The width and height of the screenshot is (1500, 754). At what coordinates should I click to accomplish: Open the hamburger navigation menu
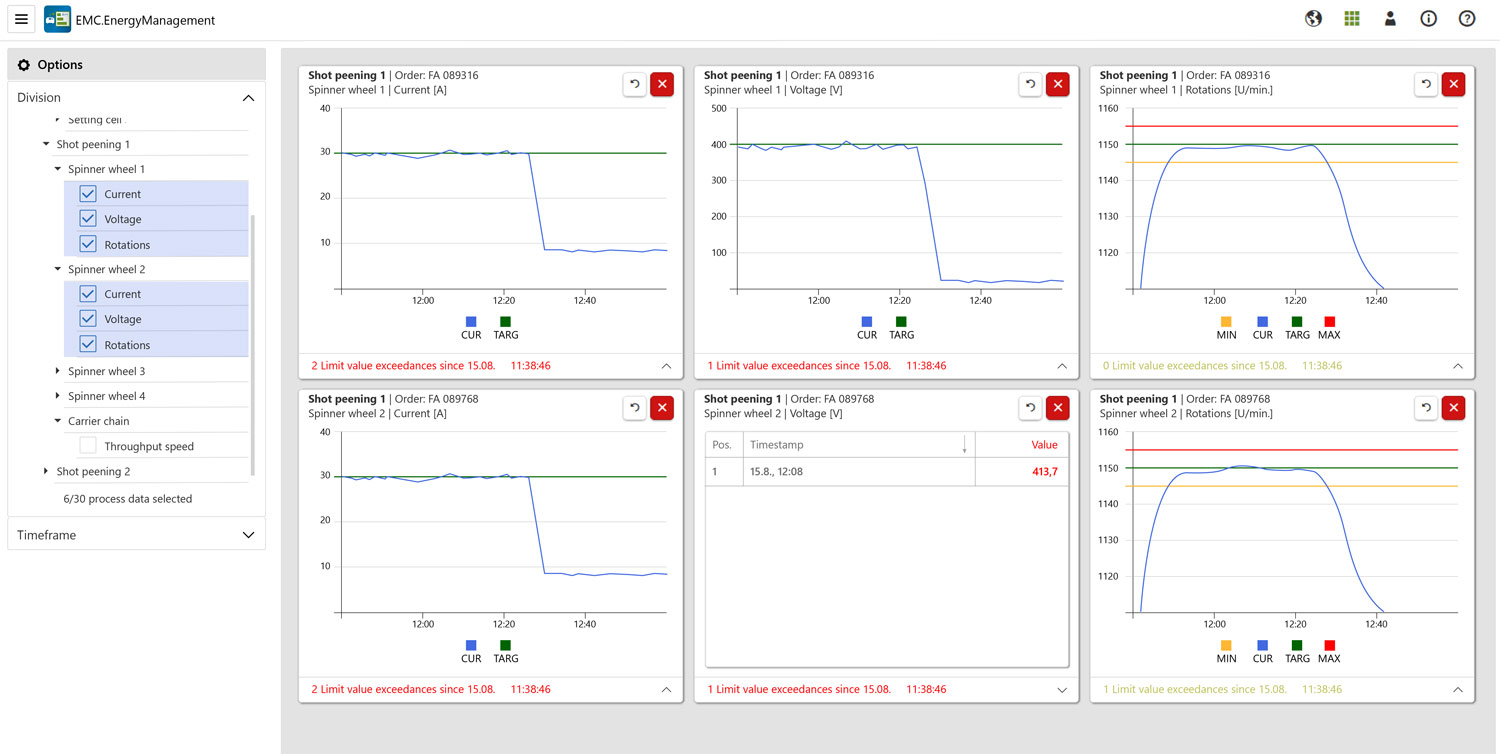(21, 19)
